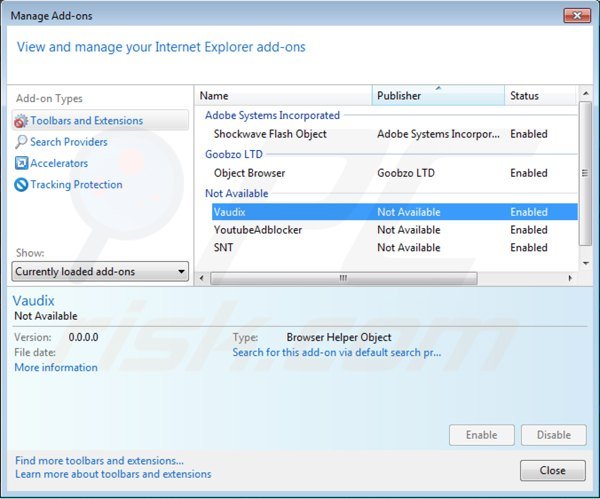
Task: Click Not Available publisher of SNT
Action: click(409, 248)
